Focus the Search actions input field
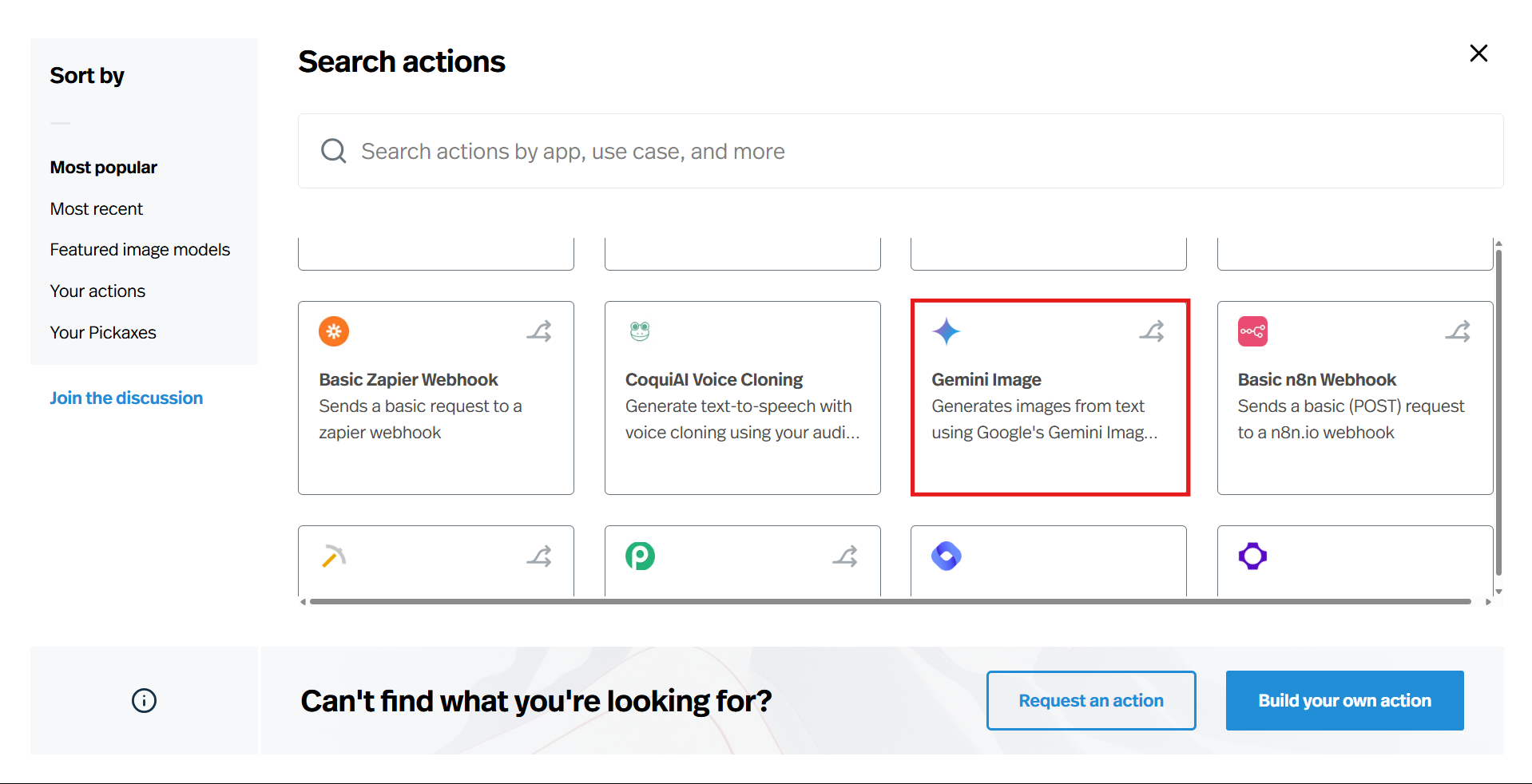Viewport: 1532px width, 784px height. [x=900, y=152]
